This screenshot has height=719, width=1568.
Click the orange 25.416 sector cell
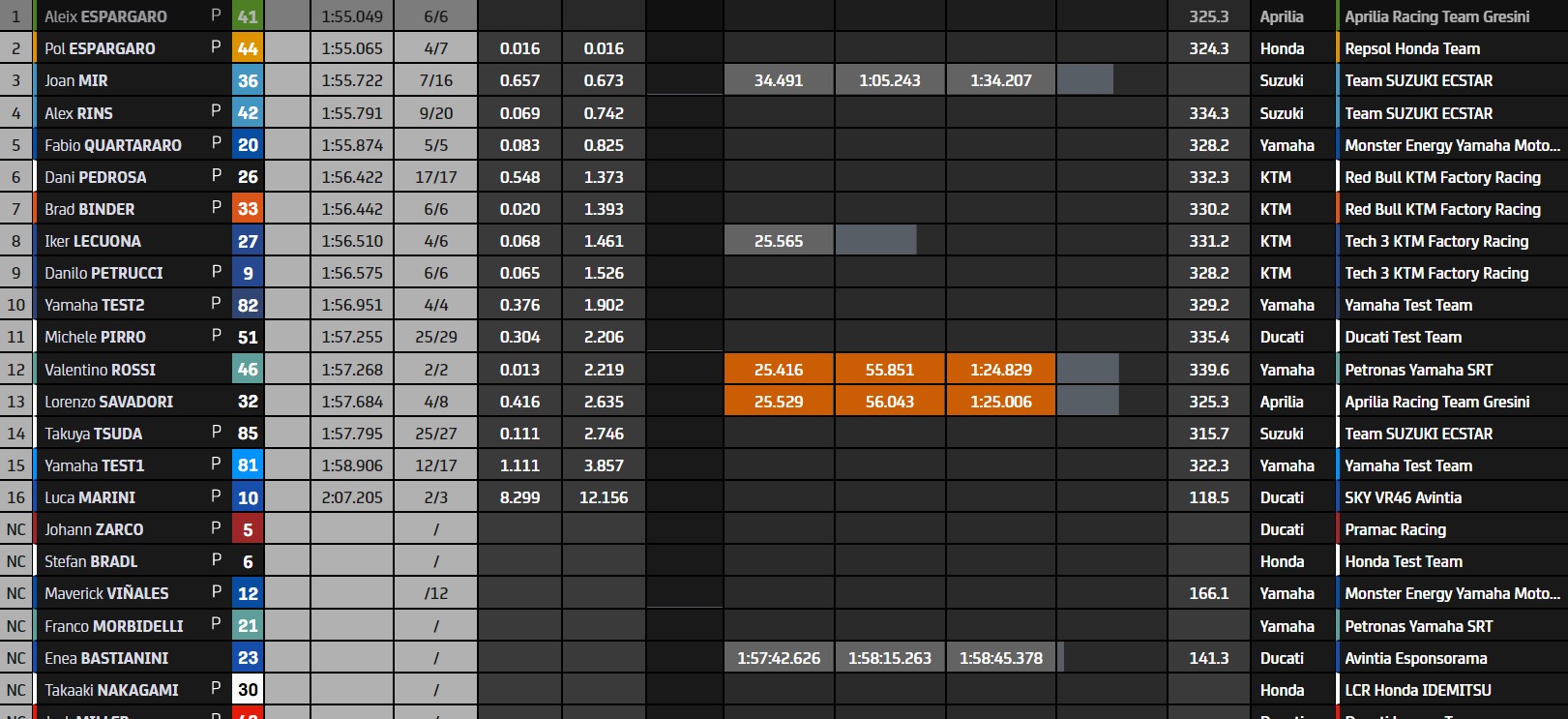(779, 370)
